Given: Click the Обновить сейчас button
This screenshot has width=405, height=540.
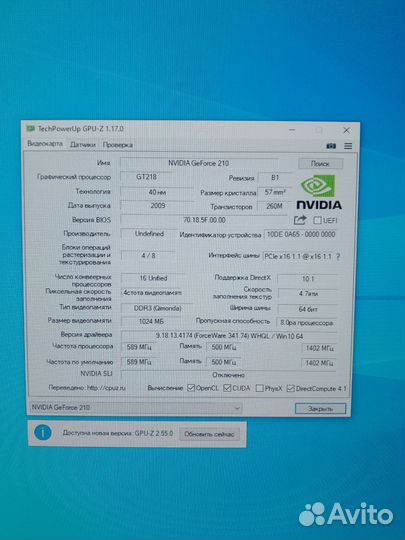Looking at the screenshot, I should point(209,434).
